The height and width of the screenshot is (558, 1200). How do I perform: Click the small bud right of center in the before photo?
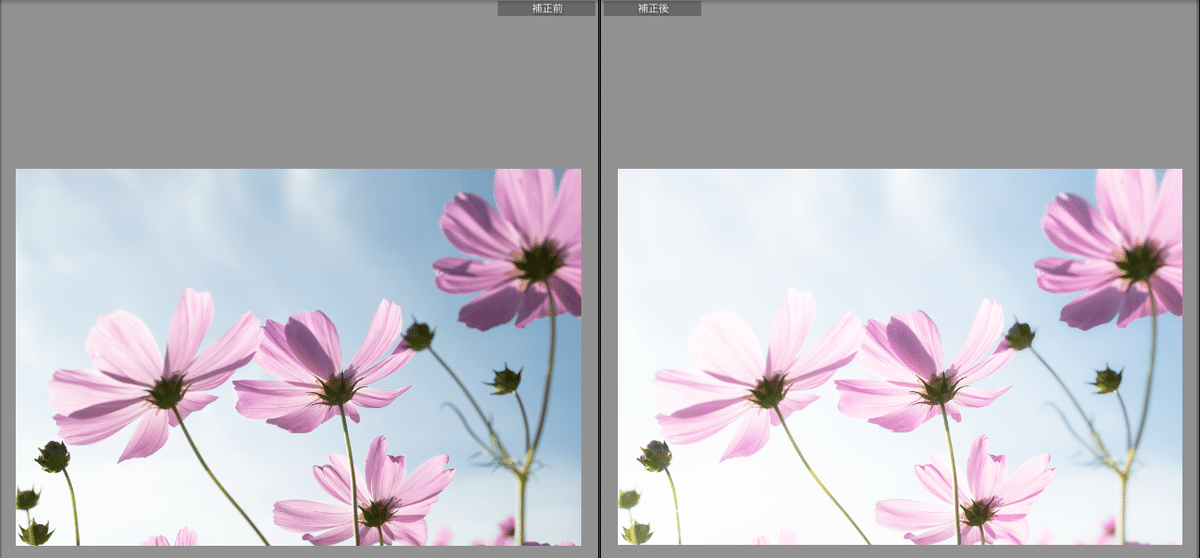pos(506,380)
